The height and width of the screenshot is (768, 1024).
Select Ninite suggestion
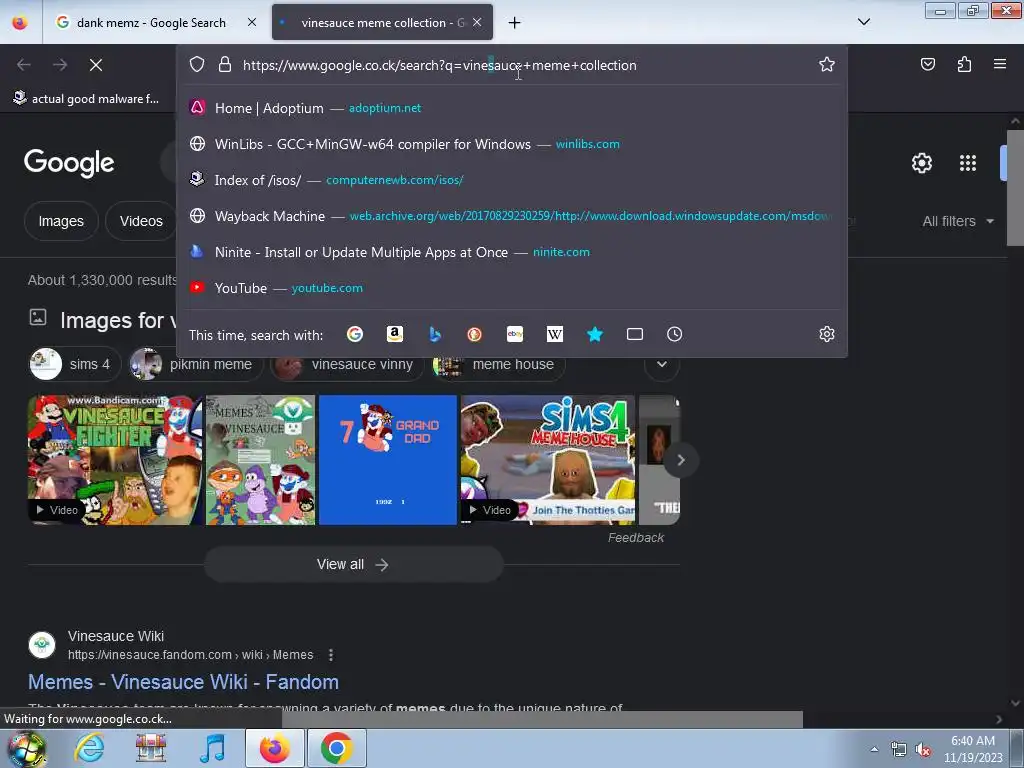click(x=511, y=251)
